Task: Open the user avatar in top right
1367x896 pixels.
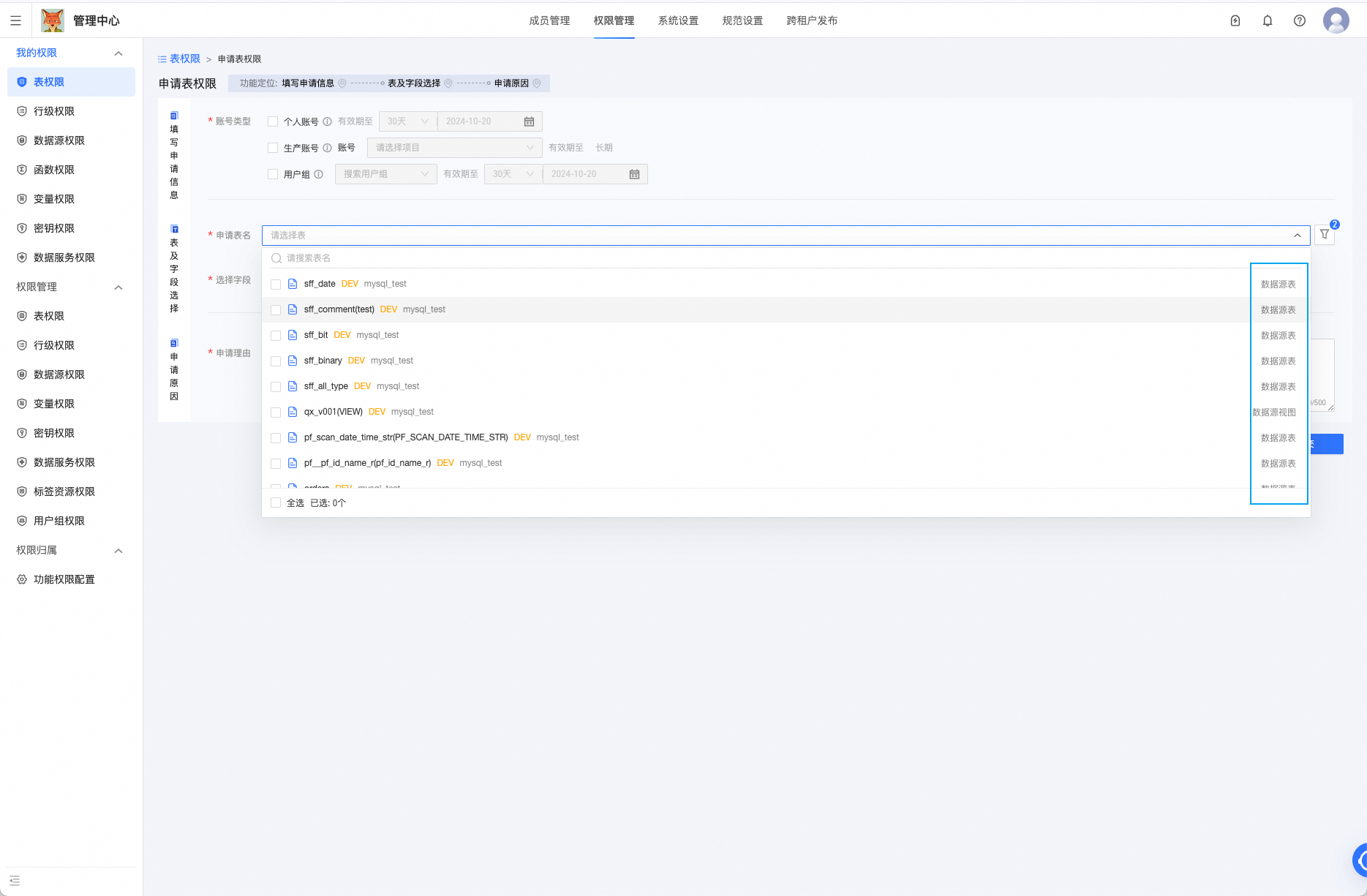Action: 1336,20
